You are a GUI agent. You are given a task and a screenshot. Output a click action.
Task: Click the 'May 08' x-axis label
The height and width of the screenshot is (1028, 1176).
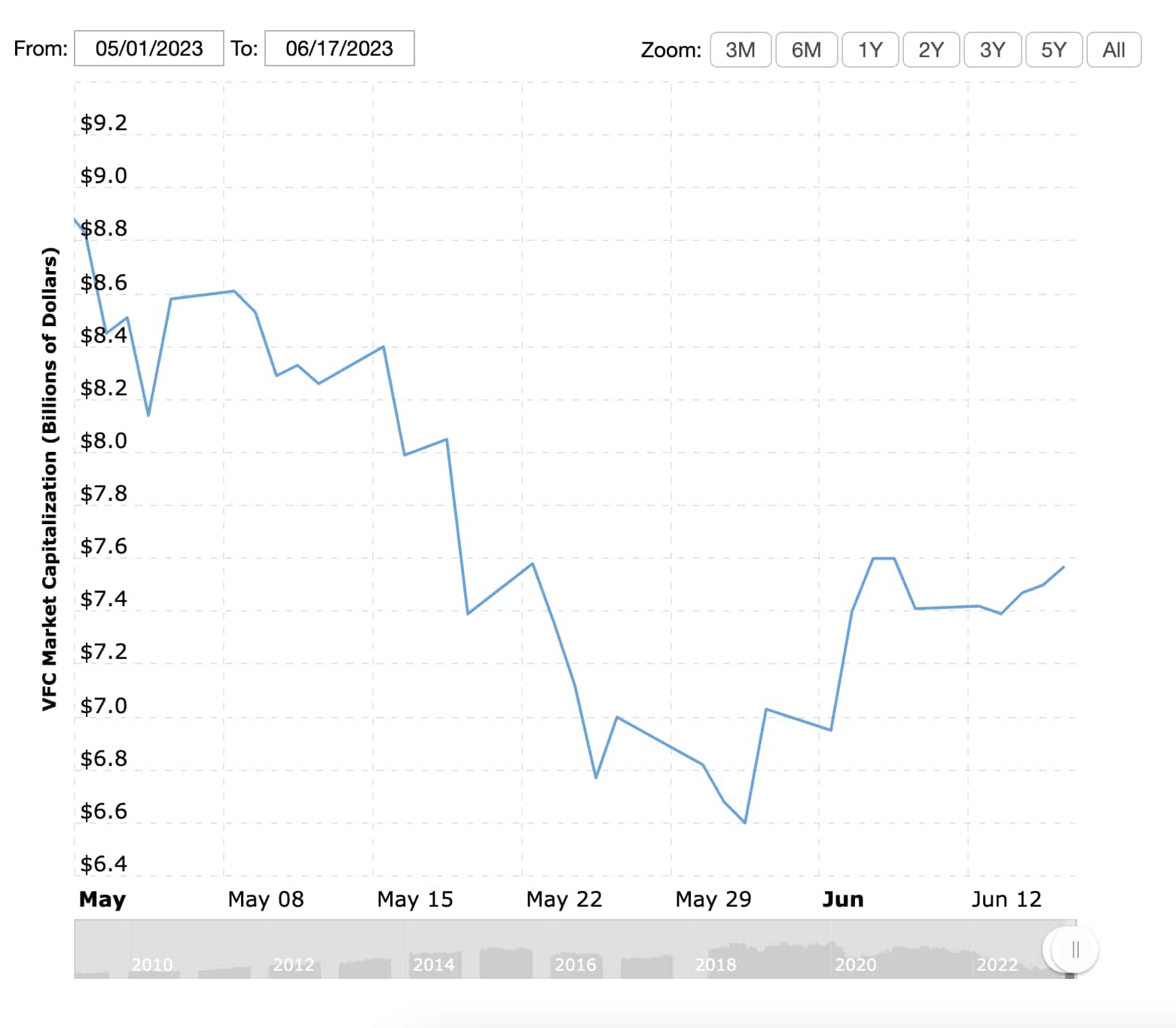[x=266, y=899]
